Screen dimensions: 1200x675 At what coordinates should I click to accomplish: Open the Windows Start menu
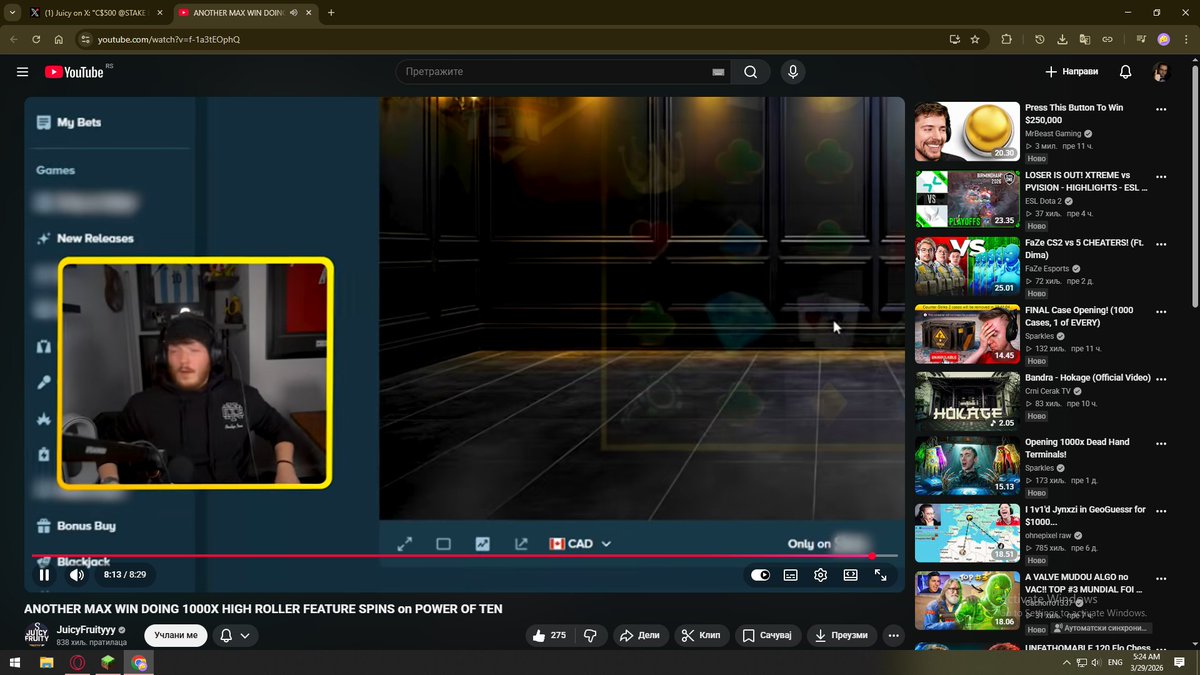point(16,662)
